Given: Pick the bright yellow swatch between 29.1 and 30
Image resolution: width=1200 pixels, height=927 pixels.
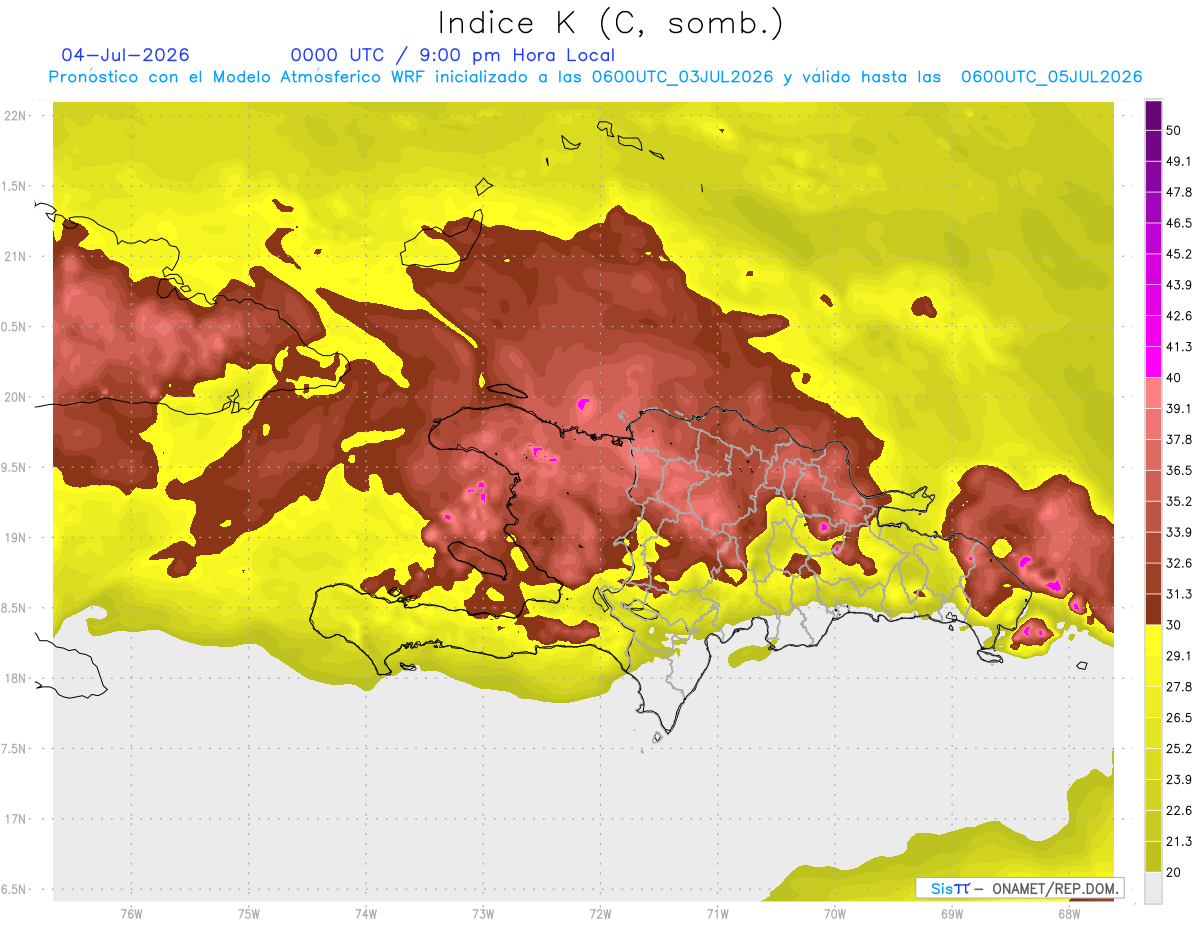Looking at the screenshot, I should point(1153,640).
